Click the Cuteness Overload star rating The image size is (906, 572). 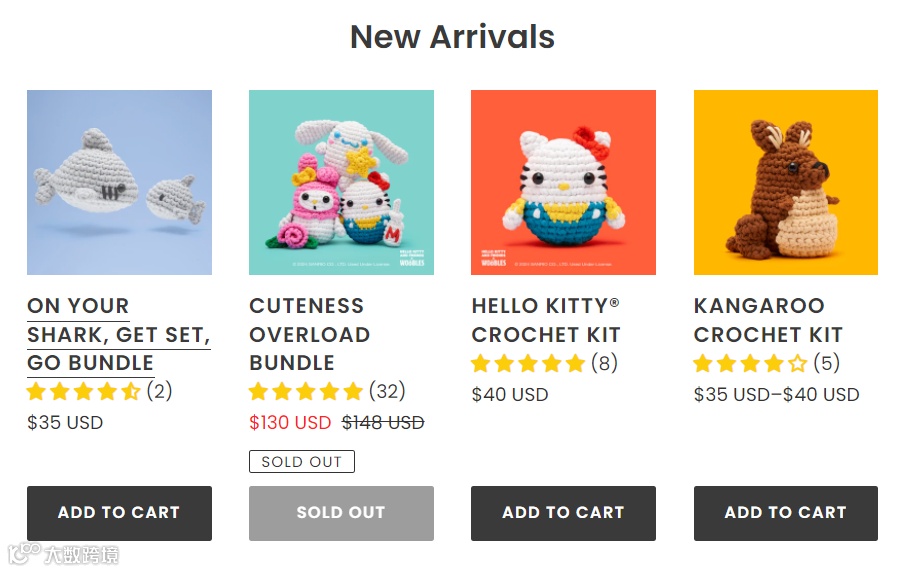coord(306,391)
